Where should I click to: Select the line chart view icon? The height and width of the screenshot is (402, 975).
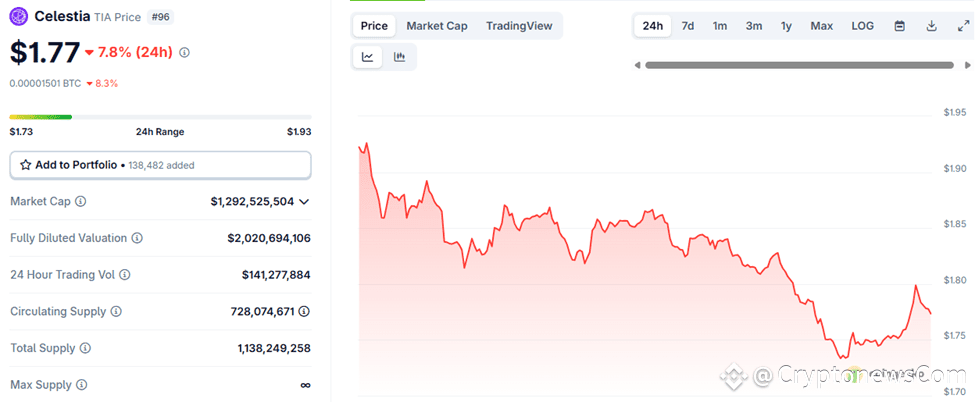pos(367,57)
